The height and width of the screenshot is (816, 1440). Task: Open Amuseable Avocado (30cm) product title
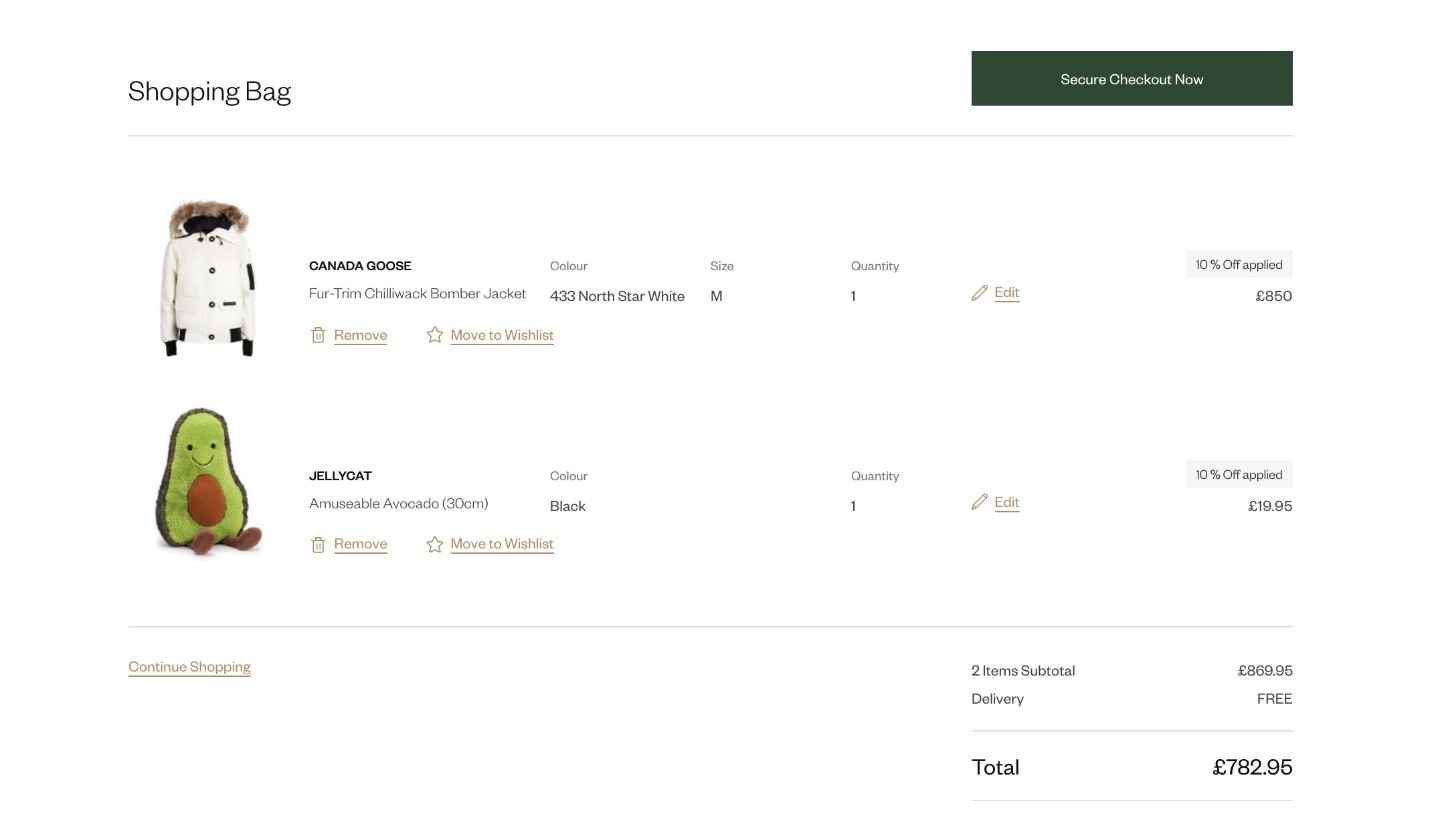398,503
